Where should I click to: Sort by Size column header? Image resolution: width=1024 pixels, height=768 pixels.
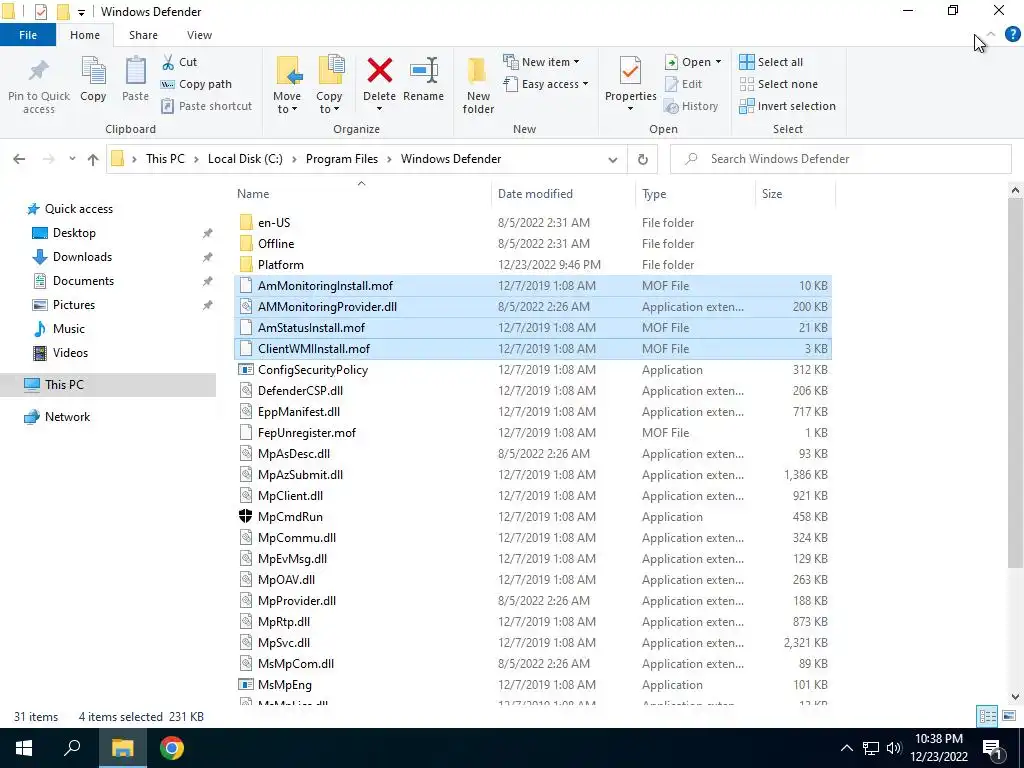click(x=795, y=194)
